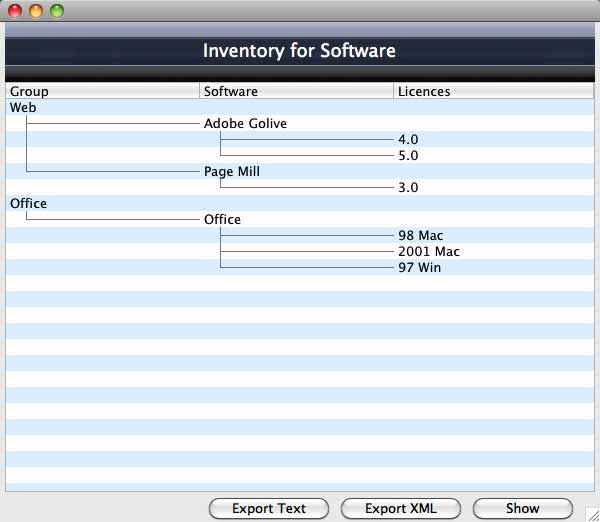600x522 pixels.
Task: Select the 97 Win licence entry
Action: (x=419, y=268)
